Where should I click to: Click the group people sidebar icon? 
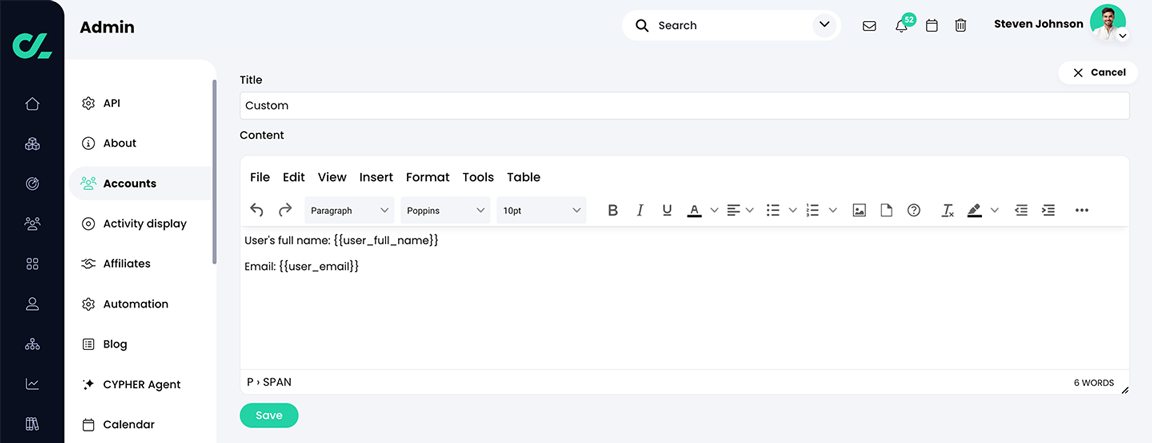pos(32,223)
